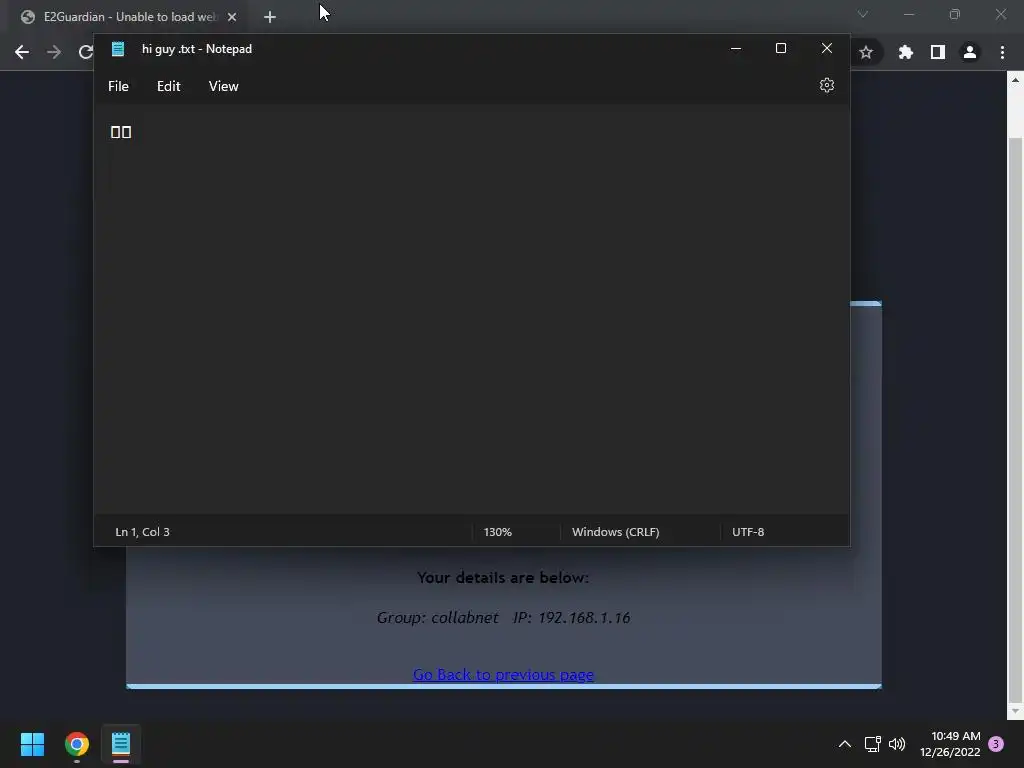Open the Edit menu in Notepad

click(168, 86)
